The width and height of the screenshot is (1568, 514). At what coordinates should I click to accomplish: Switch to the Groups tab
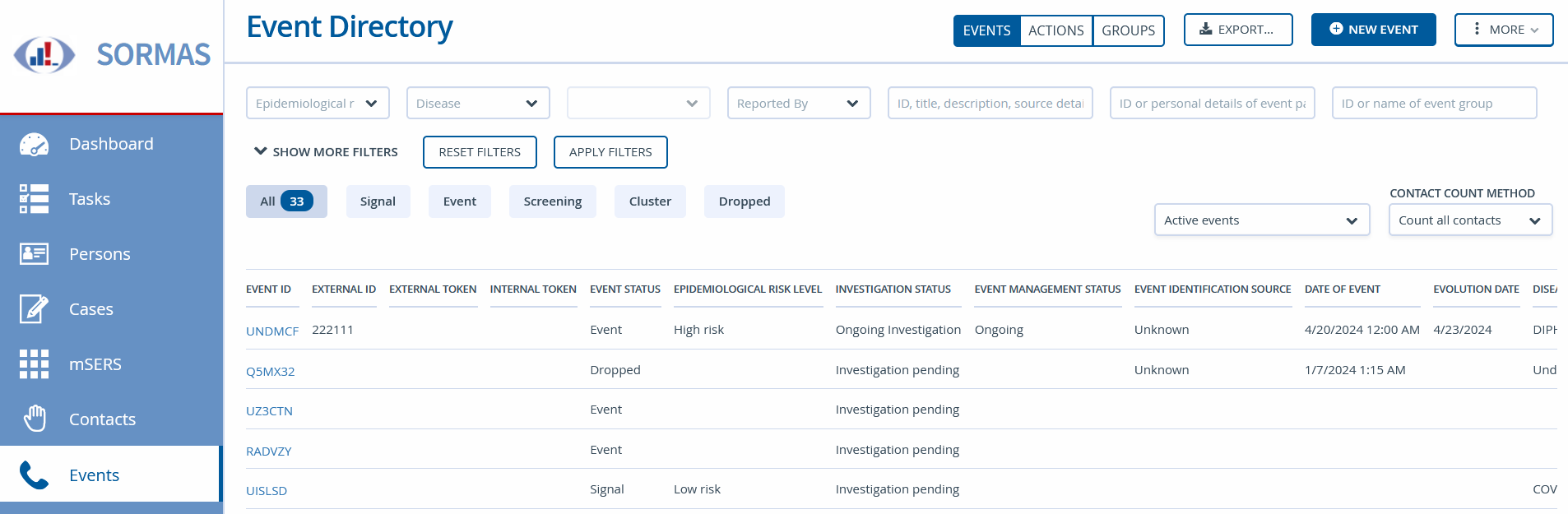(x=1128, y=30)
